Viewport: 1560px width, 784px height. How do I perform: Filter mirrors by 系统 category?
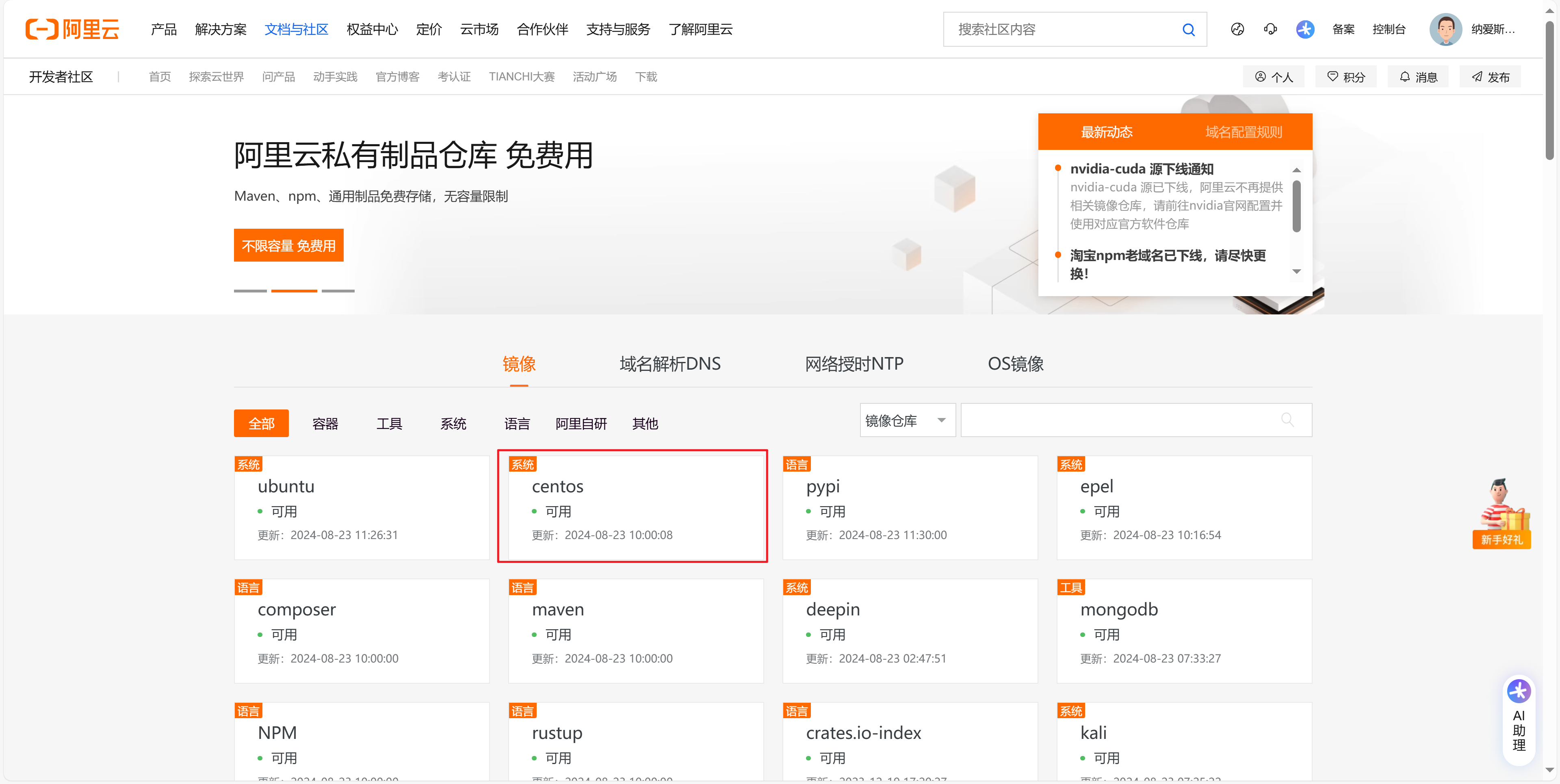(453, 423)
